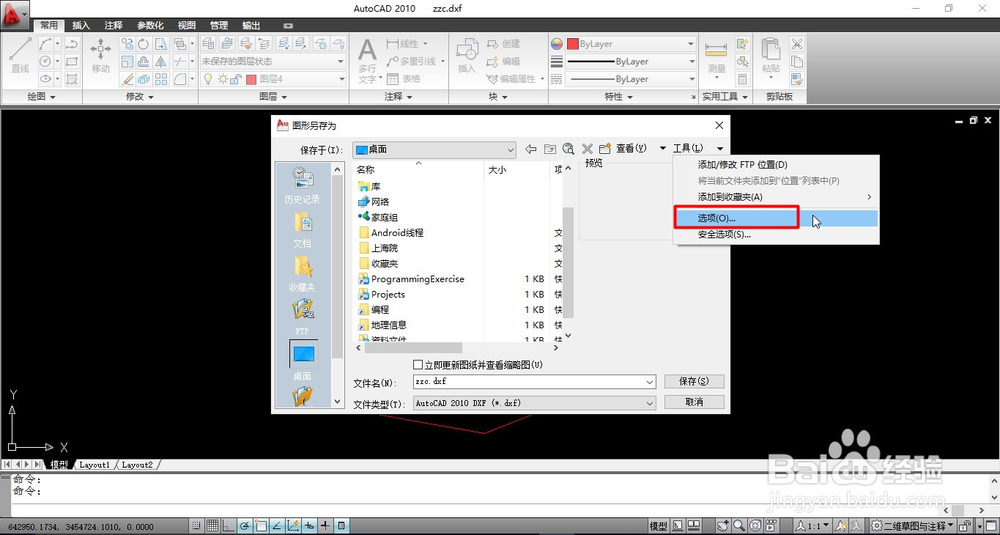Click the Cancel (取消) button
1000x535 pixels.
tap(694, 402)
